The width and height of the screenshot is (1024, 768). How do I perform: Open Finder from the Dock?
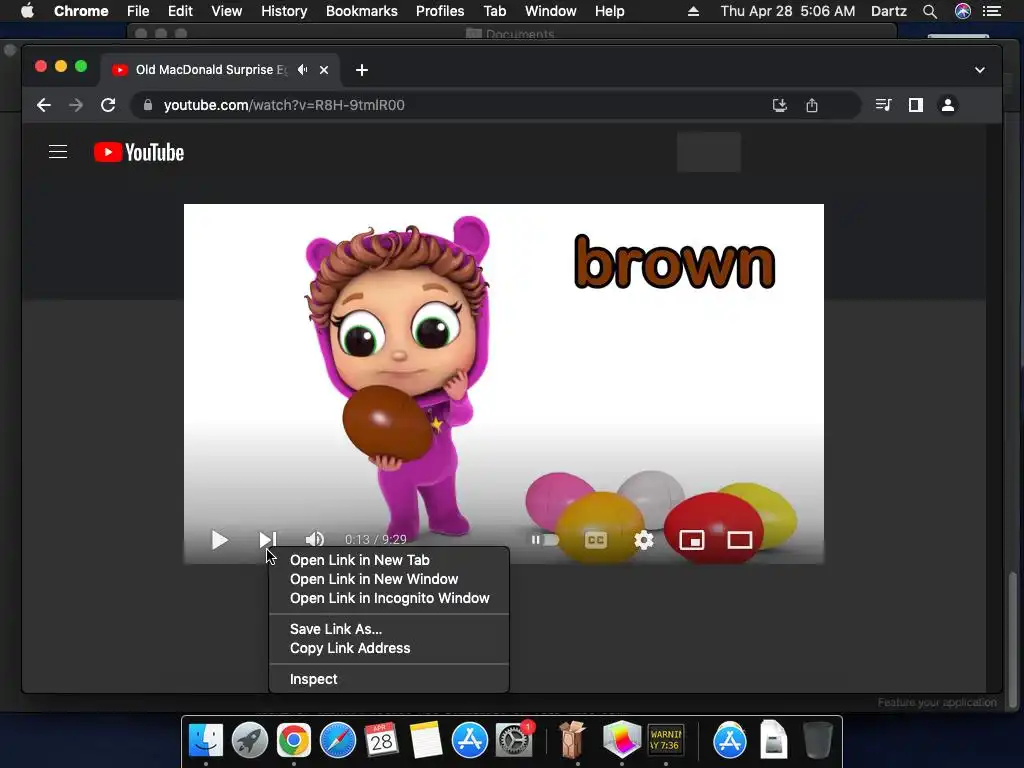[x=206, y=741]
